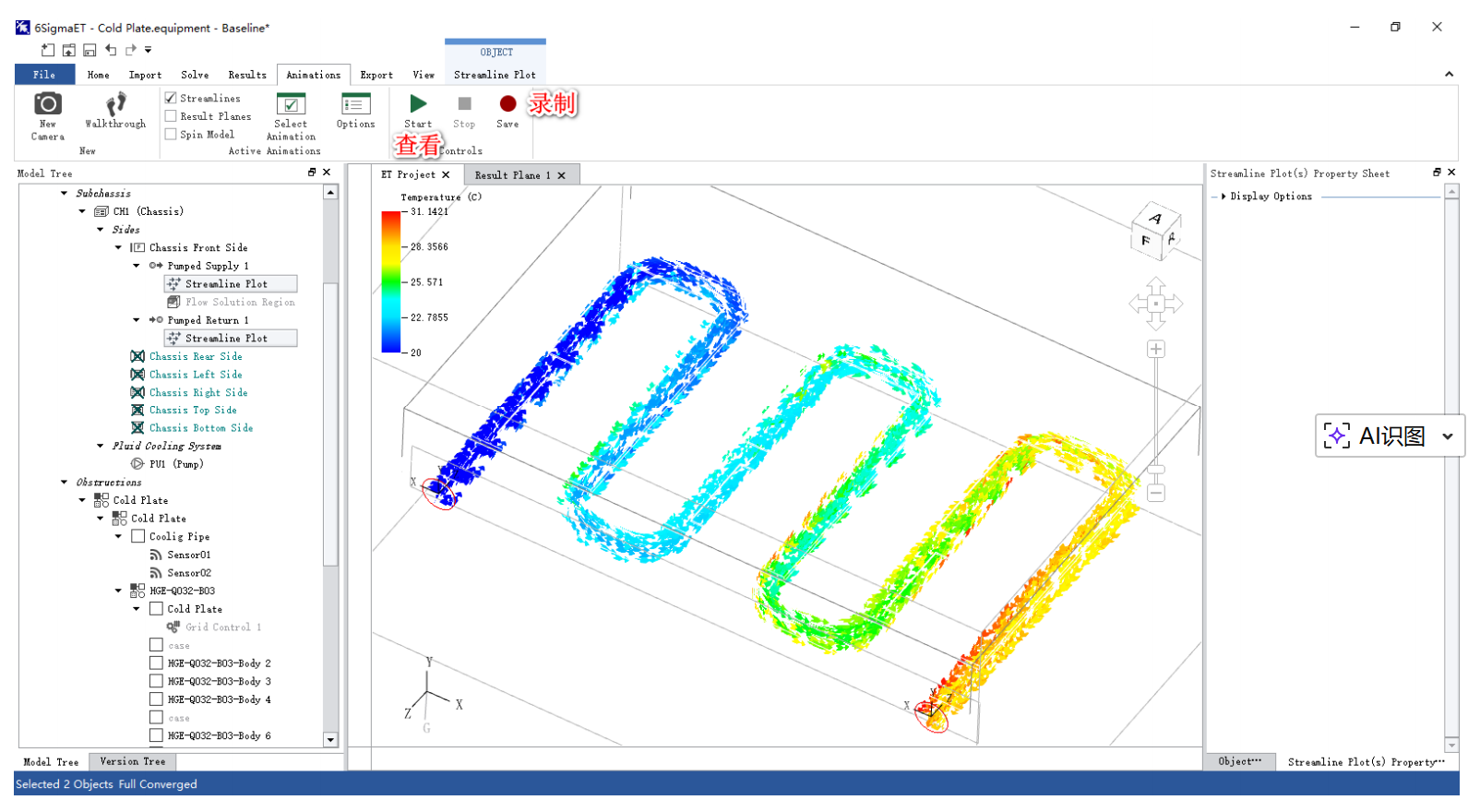Collapse the Fluid Cooling System node

pyautogui.click(x=101, y=446)
